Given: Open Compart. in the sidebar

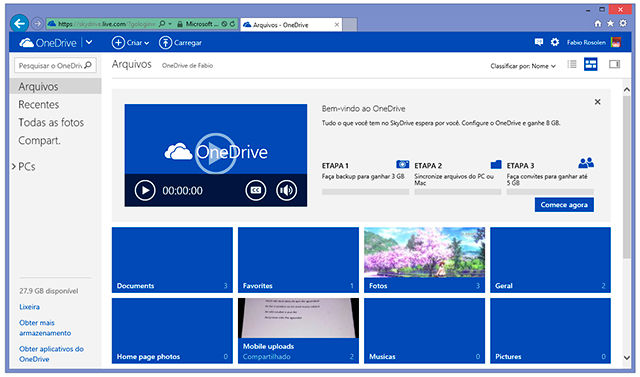Looking at the screenshot, I should click(x=39, y=141).
